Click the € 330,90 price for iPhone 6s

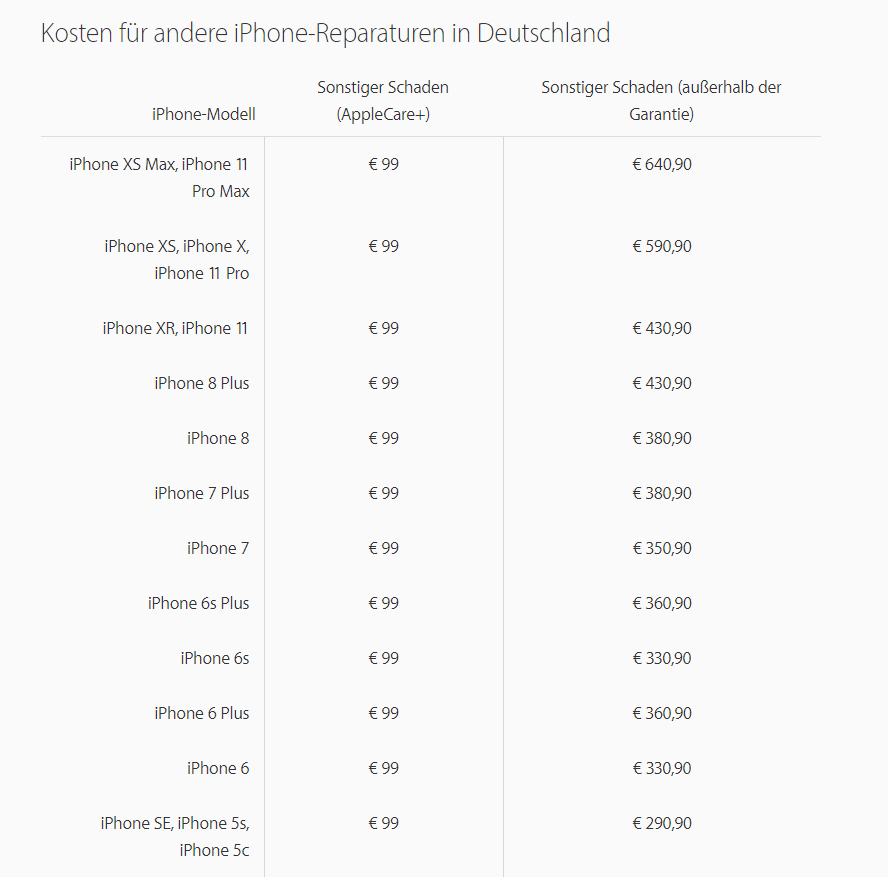point(661,658)
